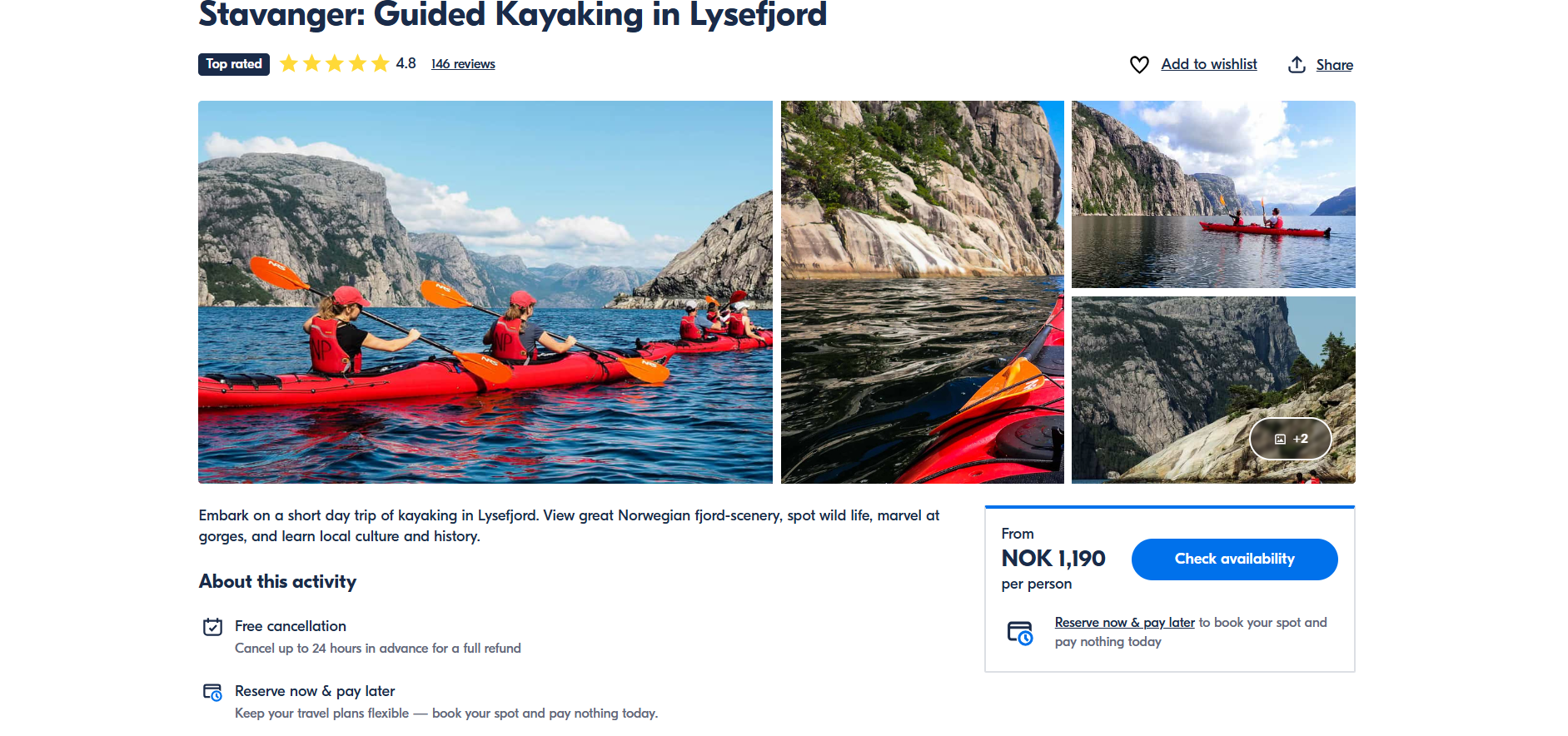Click the fifth rating star
The height and width of the screenshot is (736, 1568).
point(381,62)
